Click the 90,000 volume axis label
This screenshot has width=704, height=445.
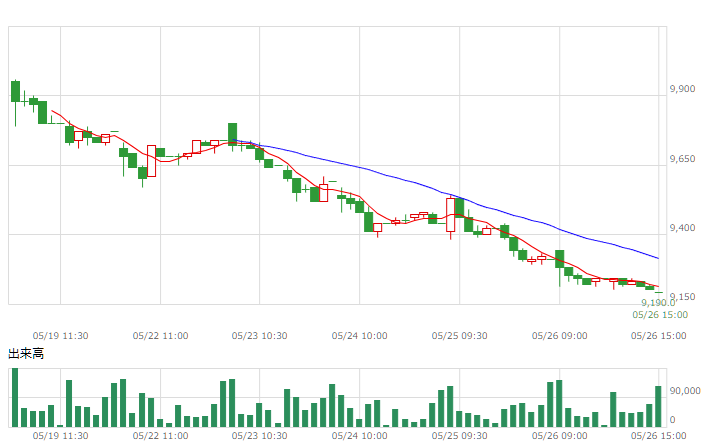tap(685, 391)
